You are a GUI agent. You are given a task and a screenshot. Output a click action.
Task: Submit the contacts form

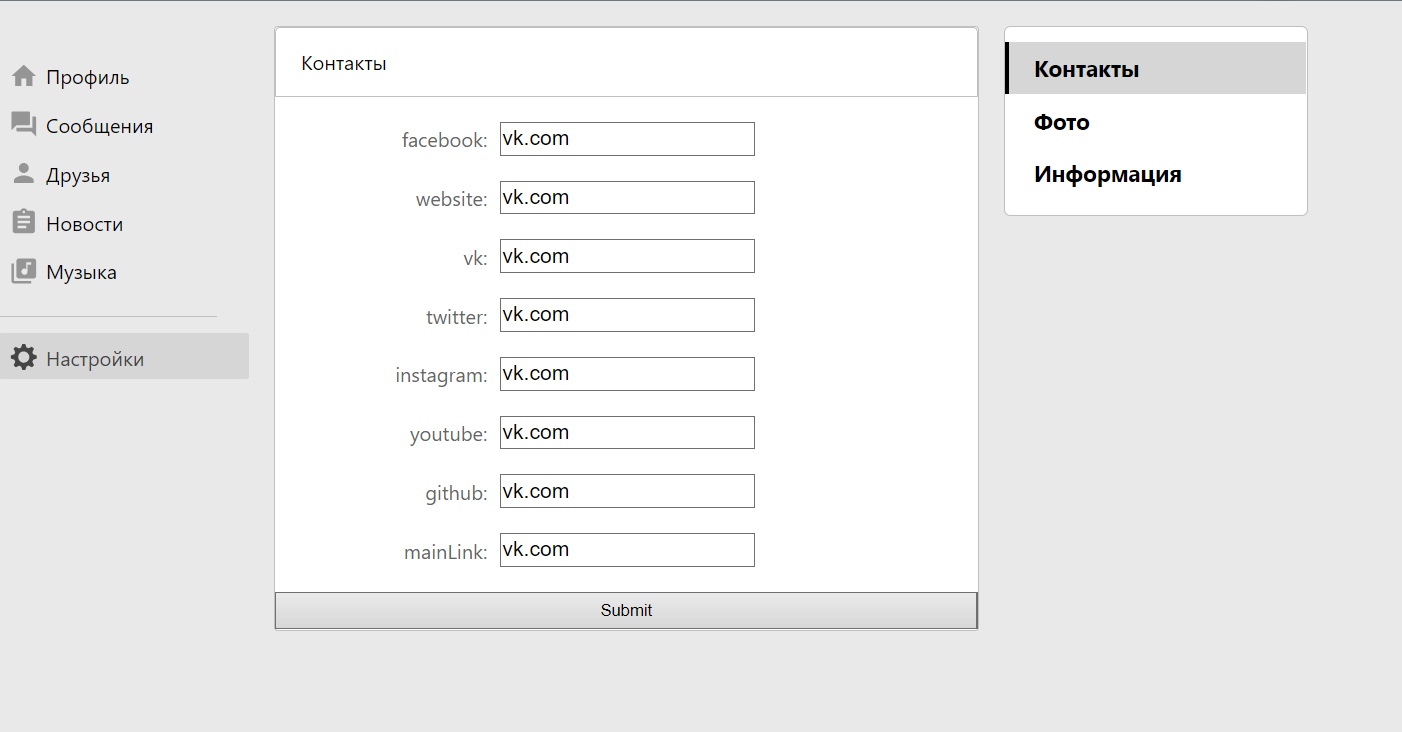click(x=626, y=610)
